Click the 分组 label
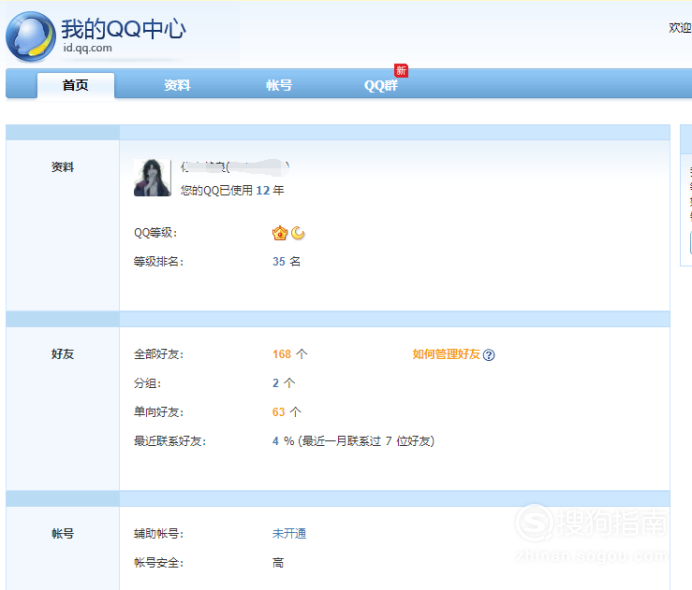The width and height of the screenshot is (692, 590). pos(147,383)
